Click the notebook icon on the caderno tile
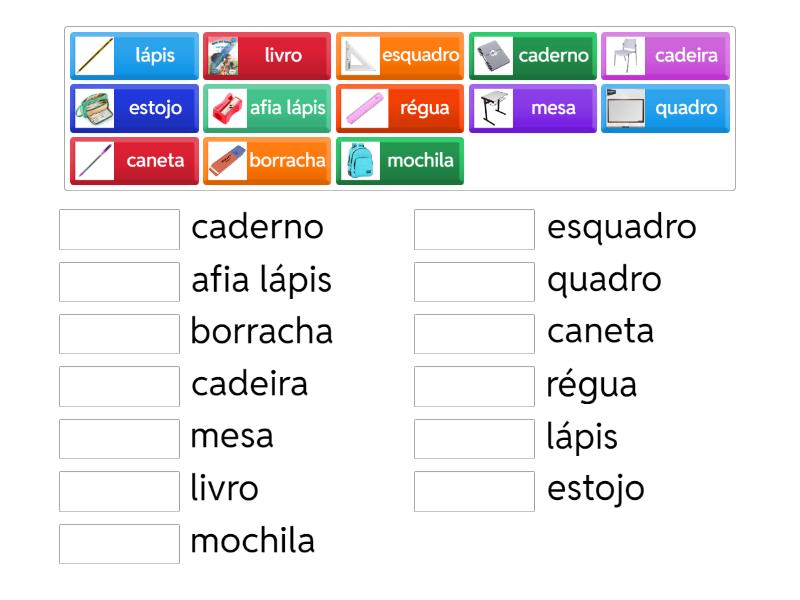 coord(490,57)
